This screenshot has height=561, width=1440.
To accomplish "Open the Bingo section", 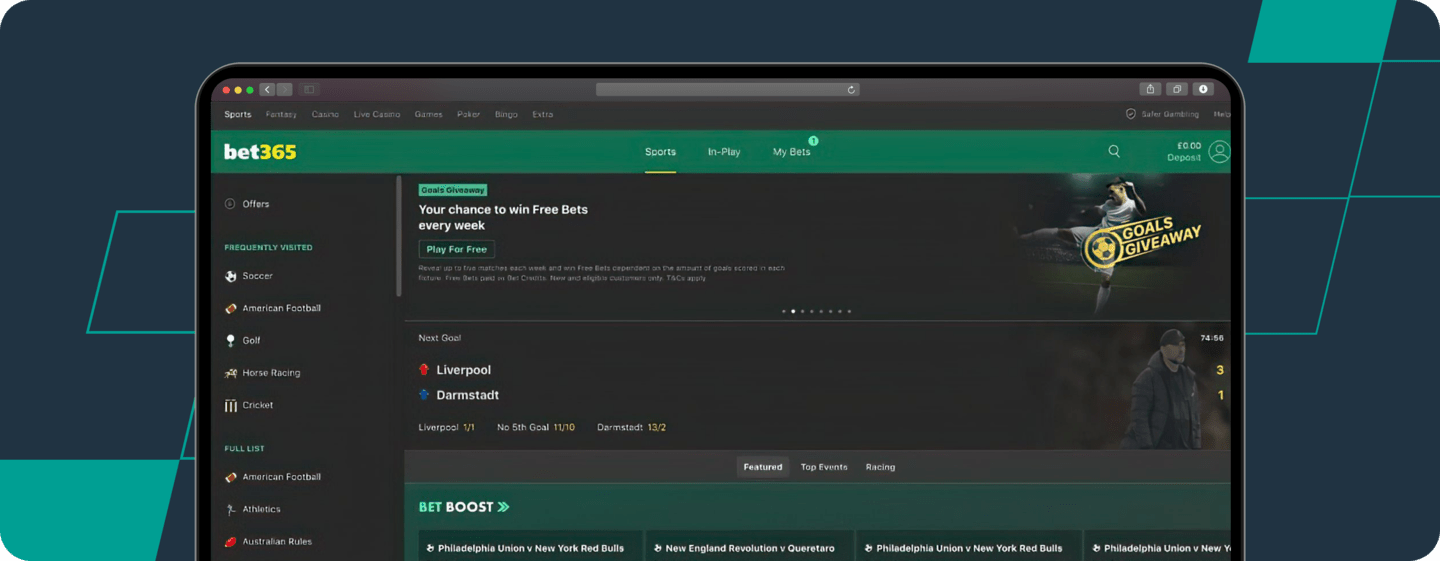I will click(506, 114).
